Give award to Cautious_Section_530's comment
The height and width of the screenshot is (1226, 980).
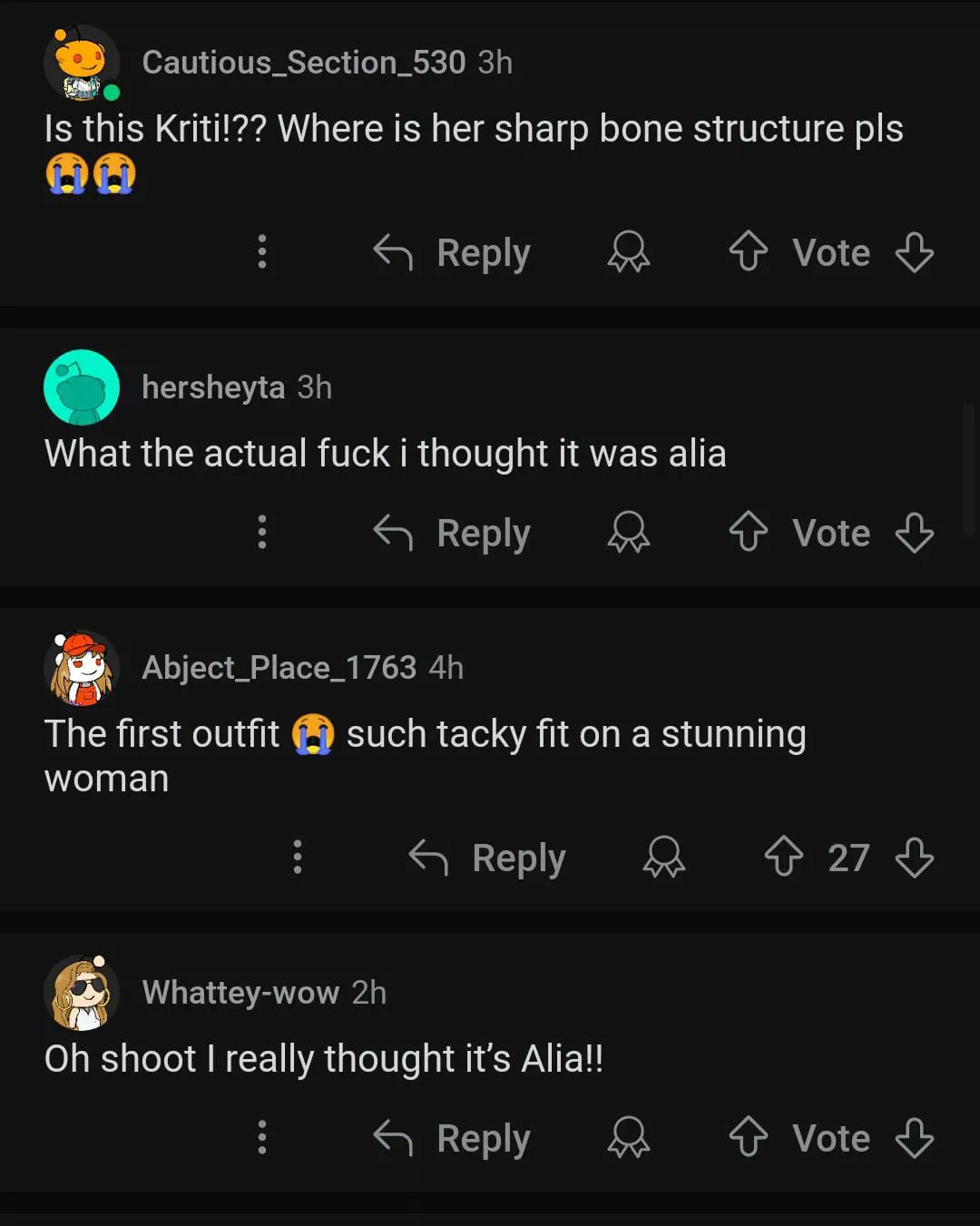pos(628,251)
